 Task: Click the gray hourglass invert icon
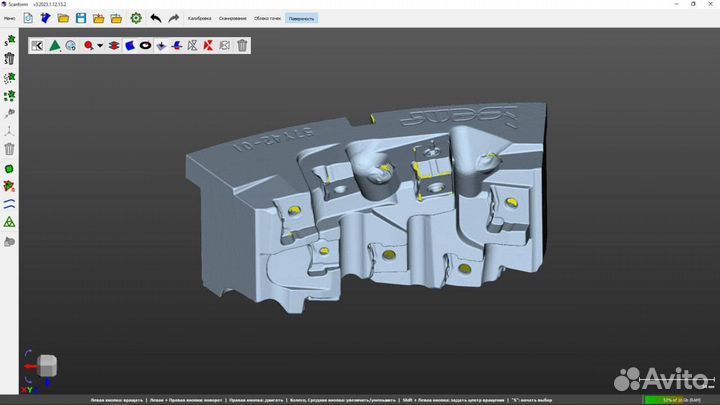coord(192,45)
